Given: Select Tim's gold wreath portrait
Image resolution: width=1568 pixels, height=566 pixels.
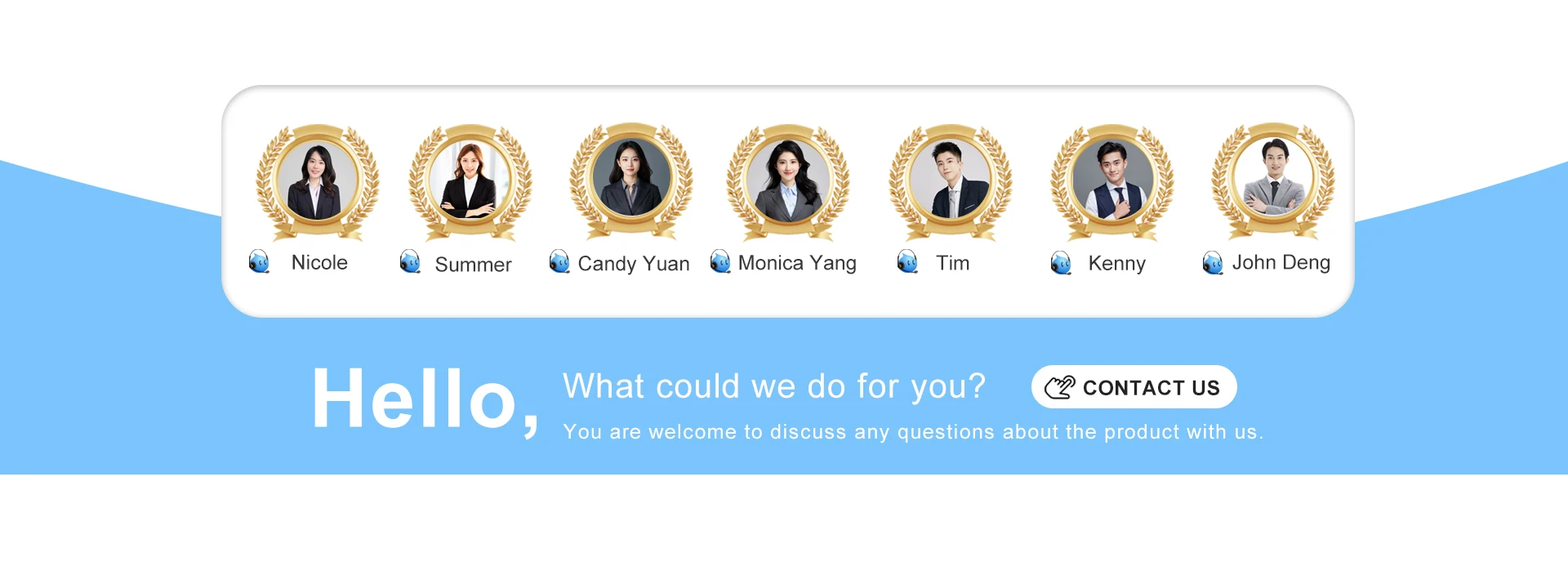Looking at the screenshot, I should [x=950, y=181].
